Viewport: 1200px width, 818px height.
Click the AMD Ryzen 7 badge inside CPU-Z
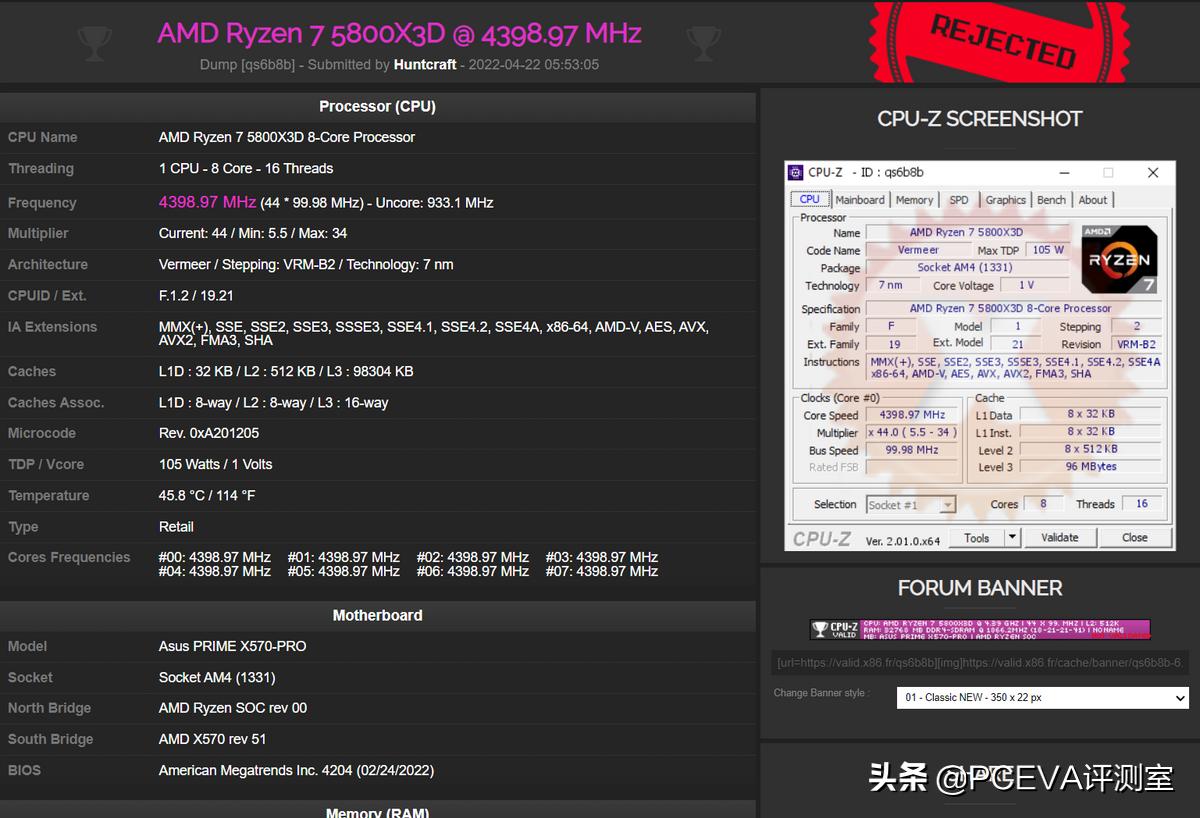[x=1119, y=258]
